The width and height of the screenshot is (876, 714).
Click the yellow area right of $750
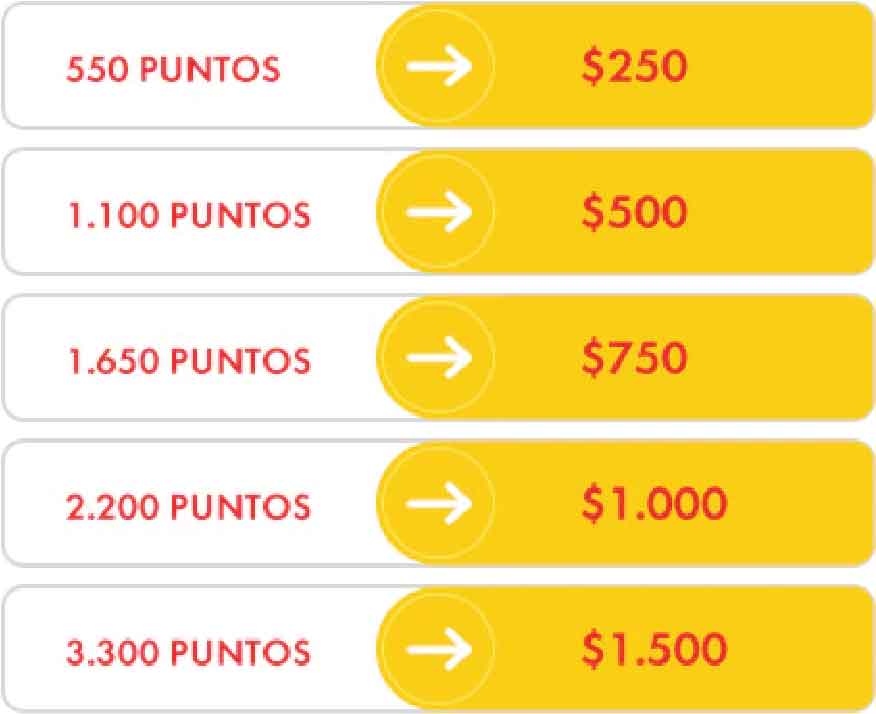[x=779, y=358]
